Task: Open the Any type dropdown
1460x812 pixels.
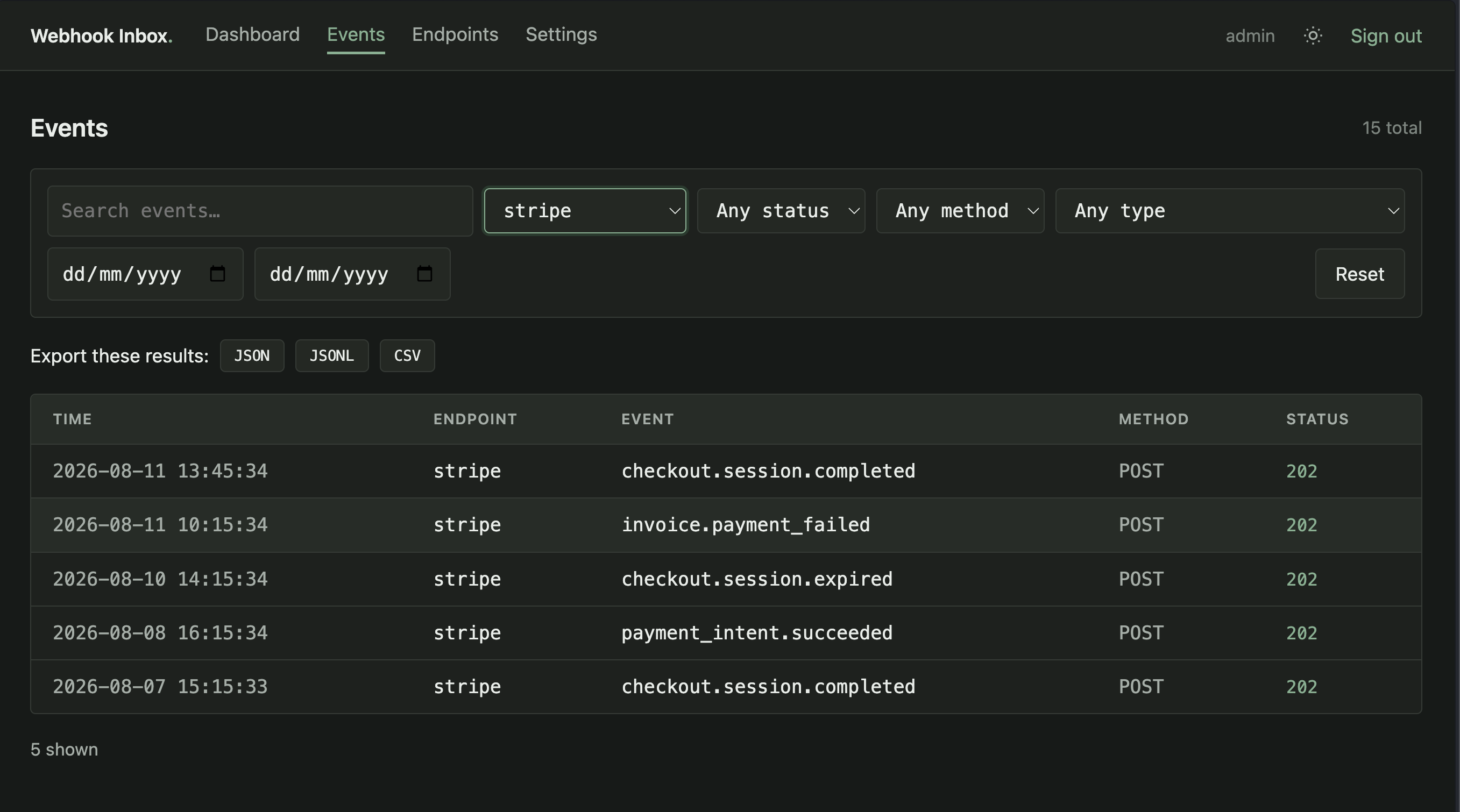Action: pyautogui.click(x=1230, y=211)
